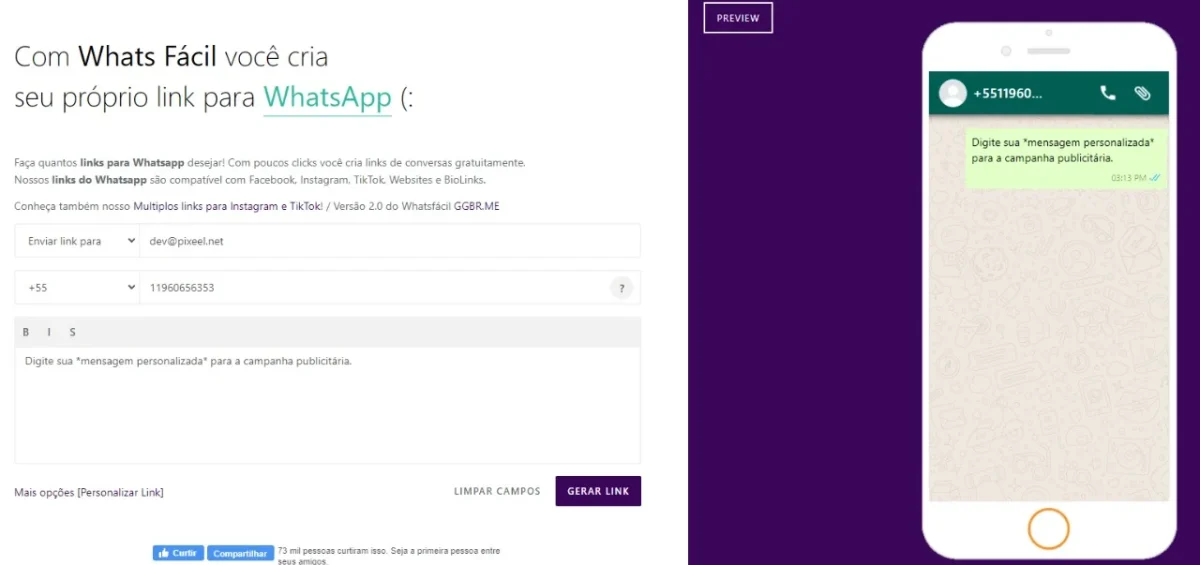
Task: Click the green message bubble in the preview
Action: [x=1066, y=158]
